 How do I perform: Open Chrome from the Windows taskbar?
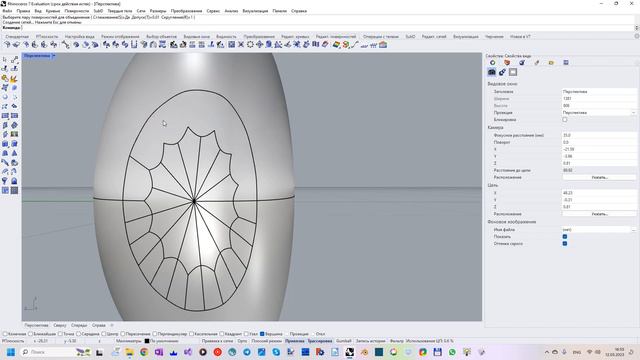(144, 352)
